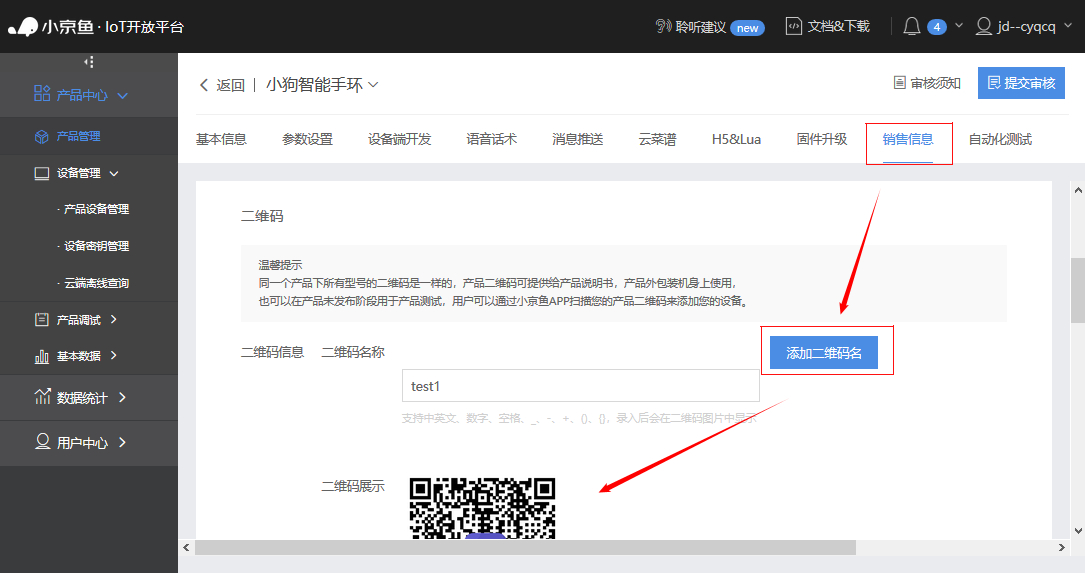Screen dimensions: 1085x573
Task: Open the 小狗智能手环 product dropdown
Action: pyautogui.click(x=373, y=85)
